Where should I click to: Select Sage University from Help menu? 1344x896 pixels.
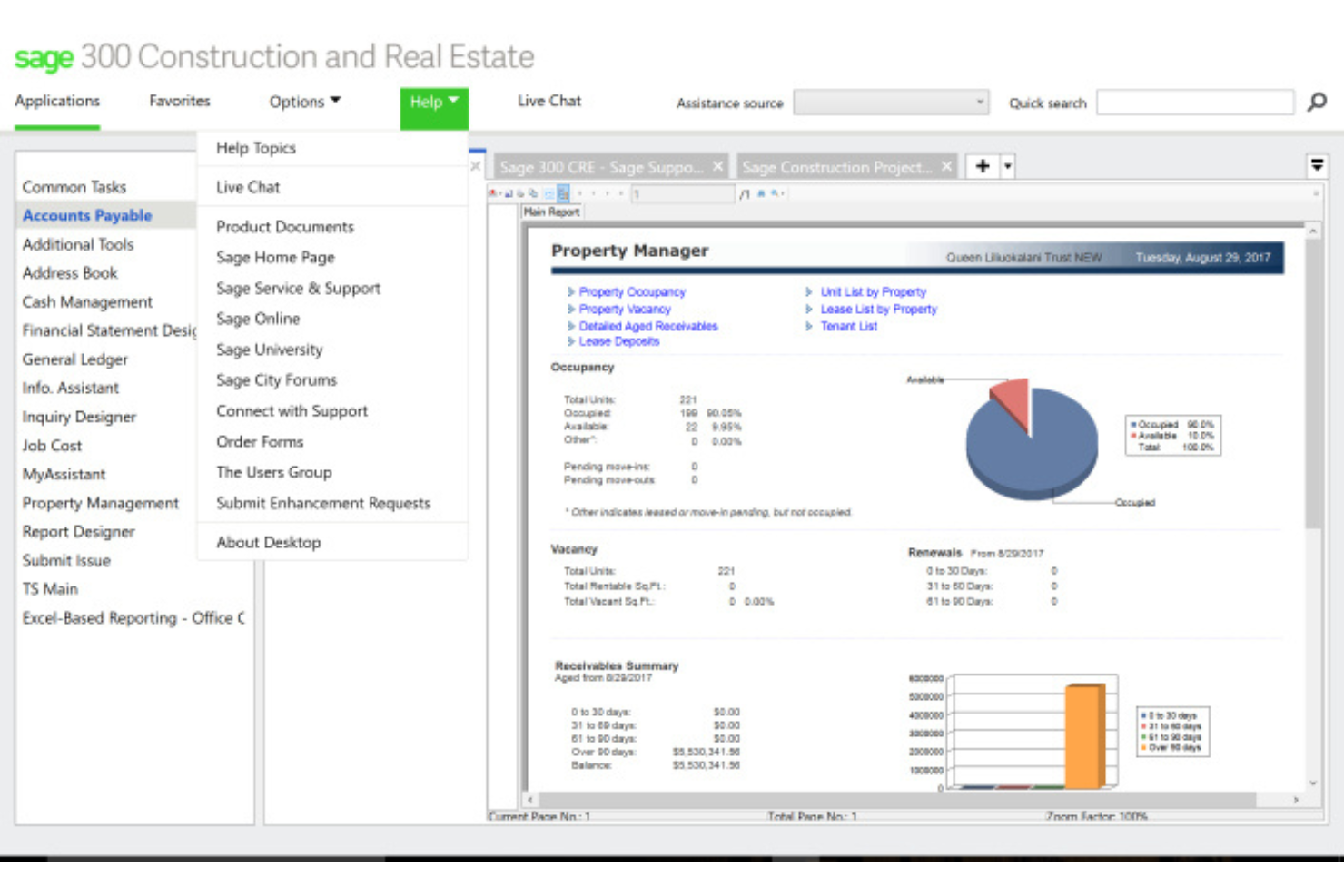pyautogui.click(x=270, y=350)
